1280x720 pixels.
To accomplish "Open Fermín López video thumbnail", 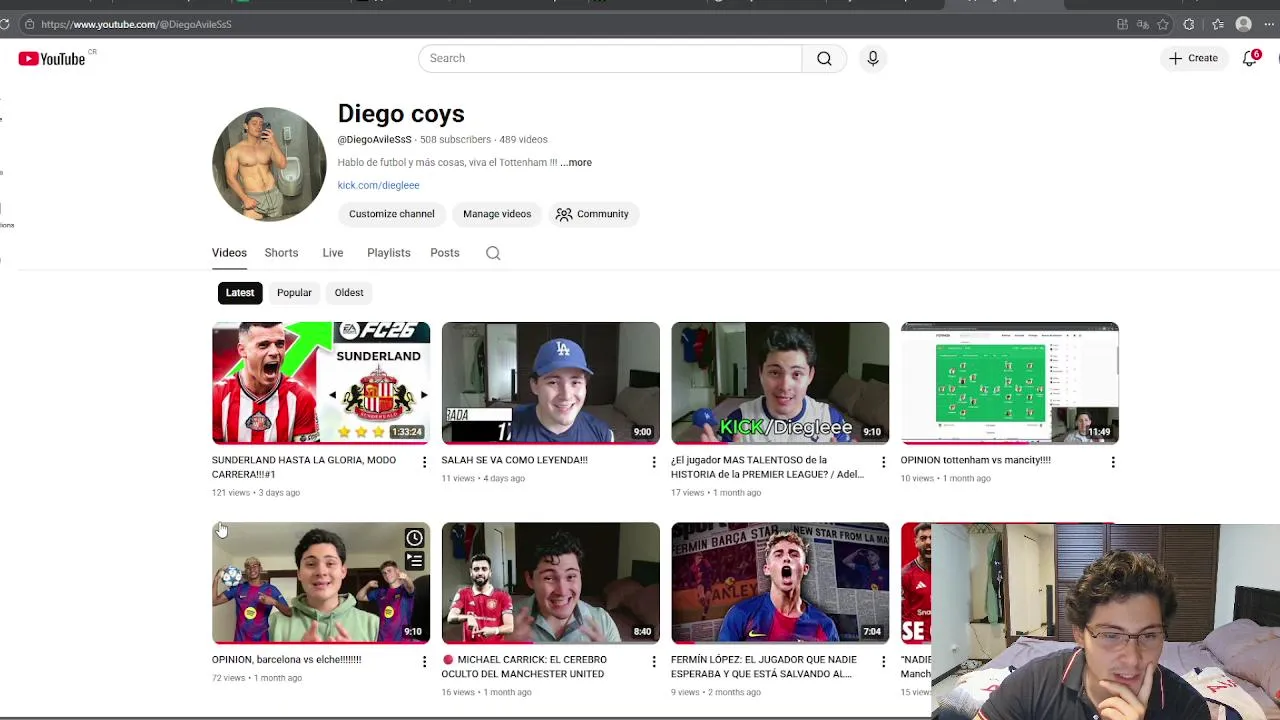I will coord(780,583).
